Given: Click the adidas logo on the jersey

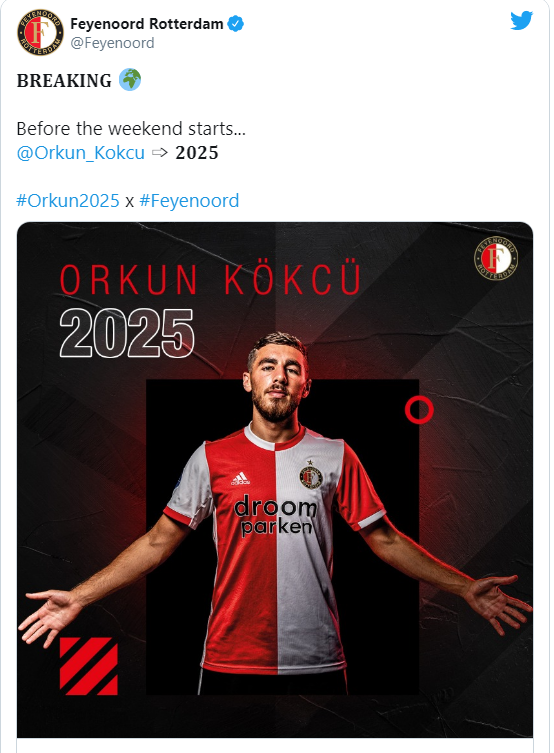Looking at the screenshot, I should [x=240, y=479].
